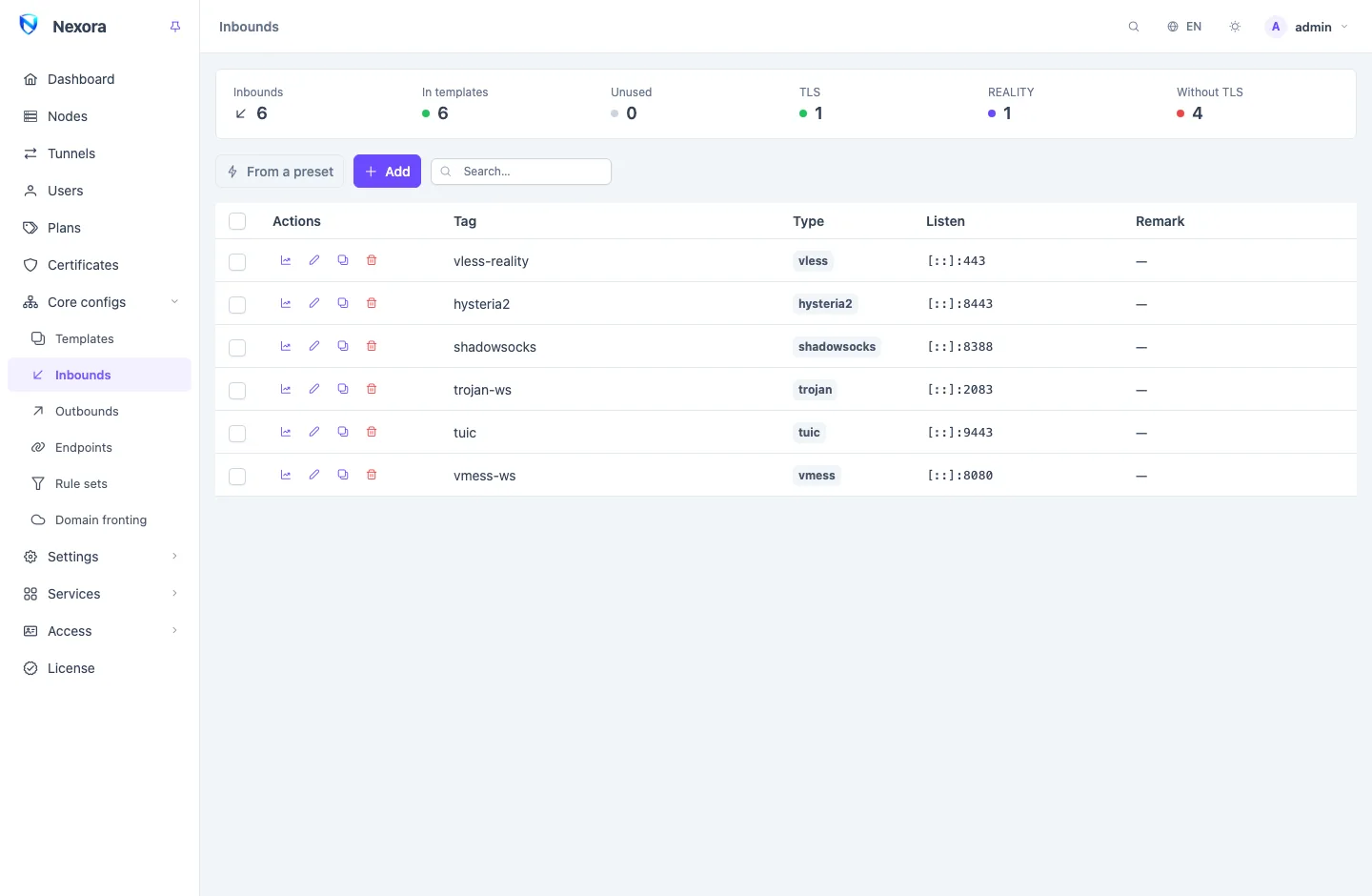Navigate to Outbounds
The width and height of the screenshot is (1372, 896).
(99, 411)
